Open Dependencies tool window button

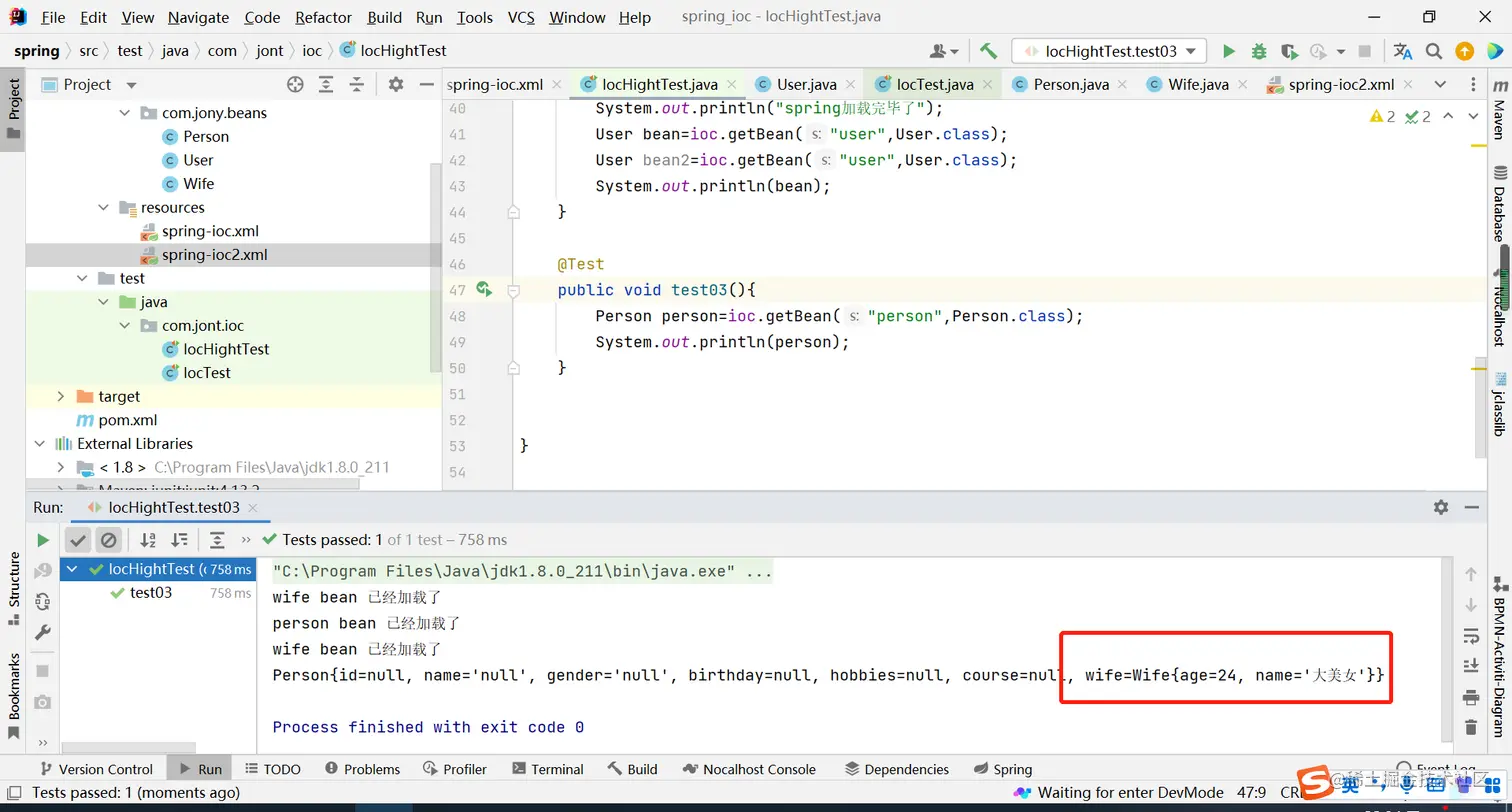click(x=896, y=769)
